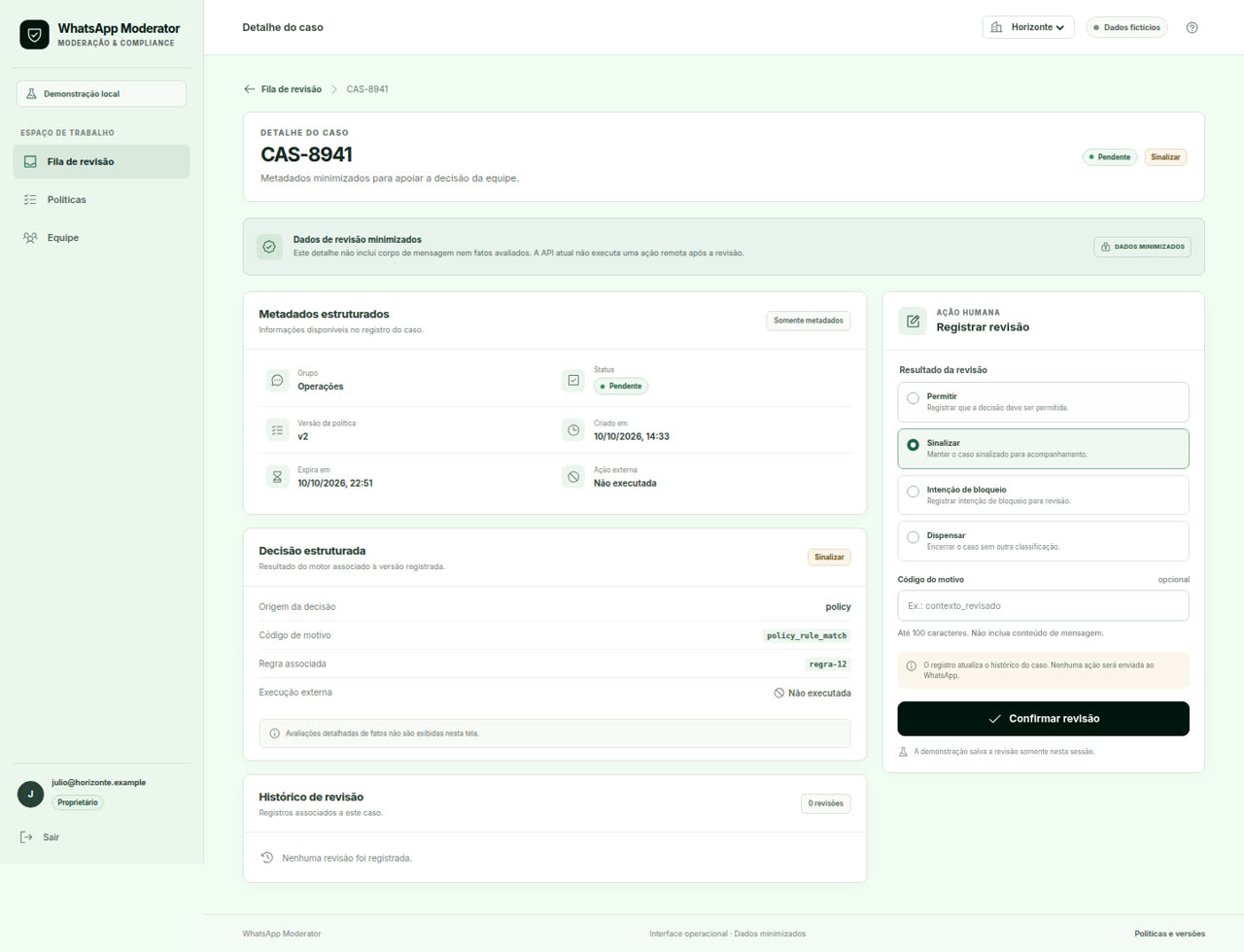Click the history icon by Nenhuma revisão
Viewport: 1244px width, 952px height.
point(267,858)
